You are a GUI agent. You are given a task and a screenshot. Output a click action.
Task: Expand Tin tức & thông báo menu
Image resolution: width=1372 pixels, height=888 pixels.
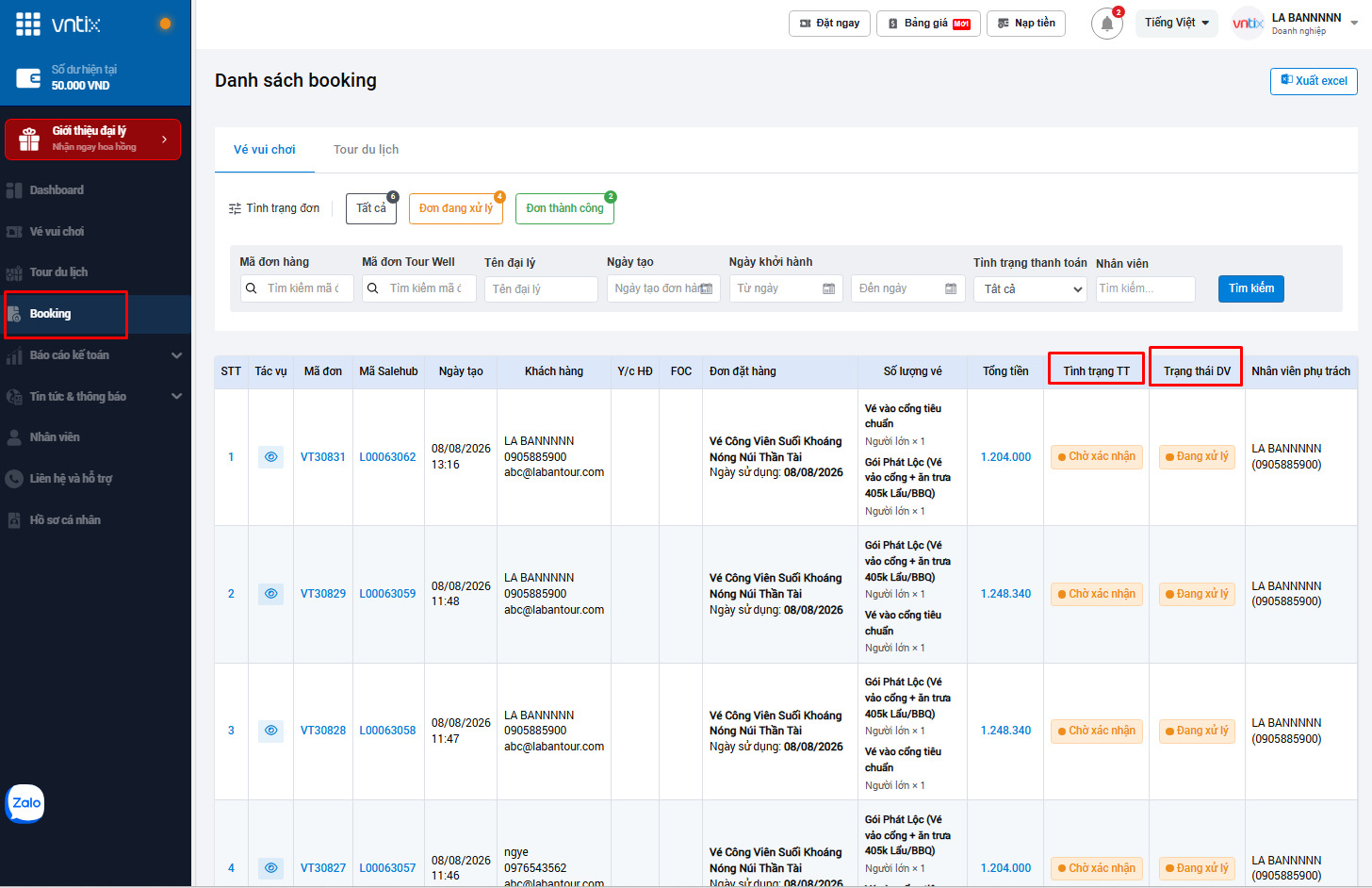(x=176, y=397)
